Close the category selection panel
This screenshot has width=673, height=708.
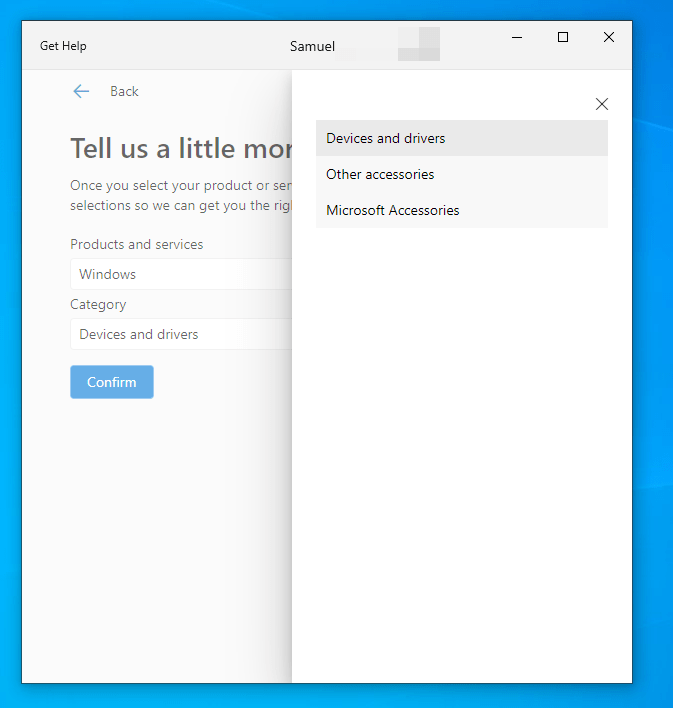point(602,104)
